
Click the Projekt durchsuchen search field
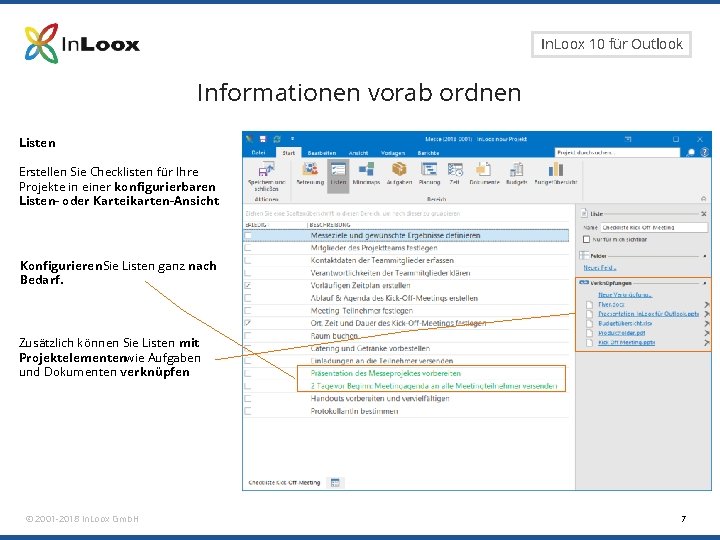tap(617, 152)
